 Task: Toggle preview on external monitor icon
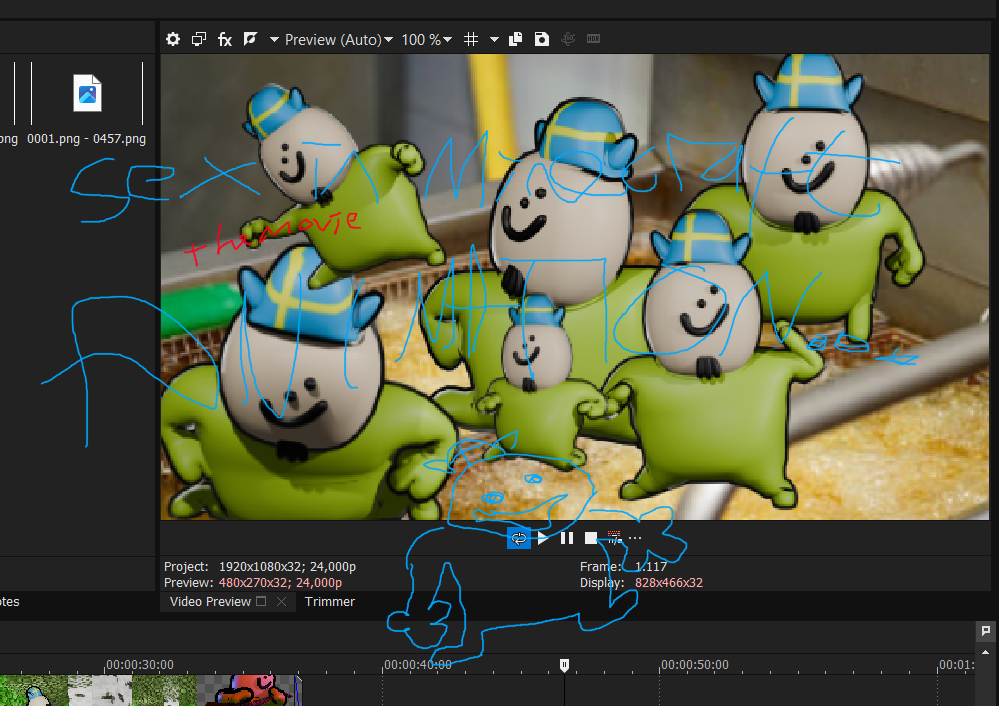tap(199, 40)
